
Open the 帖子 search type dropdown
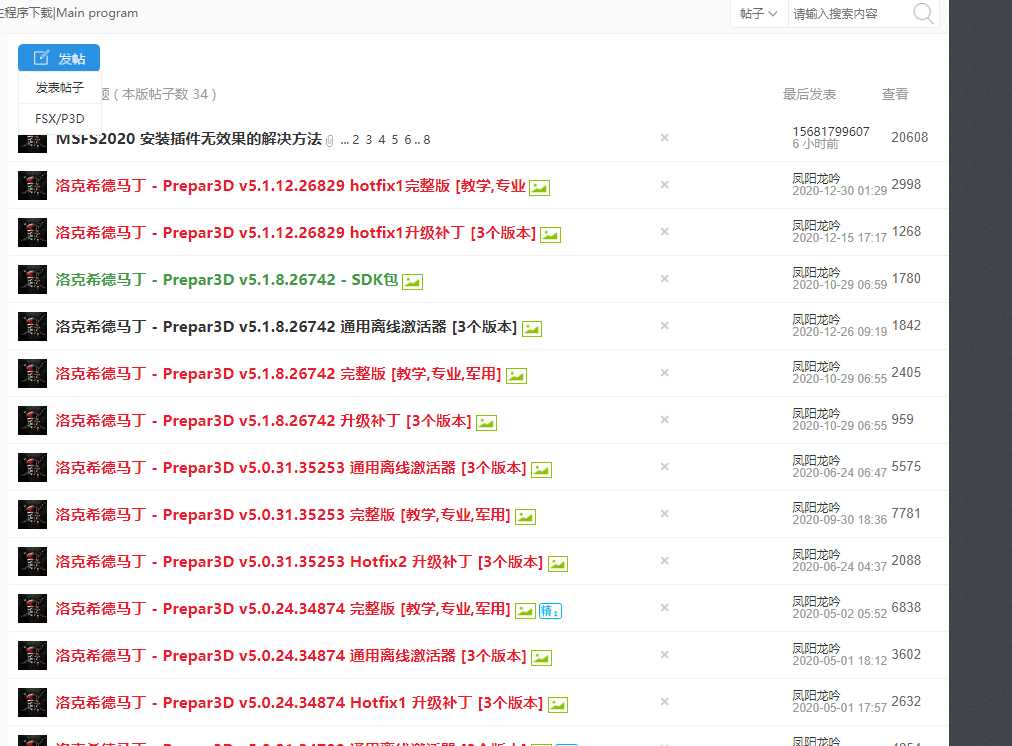coord(758,14)
